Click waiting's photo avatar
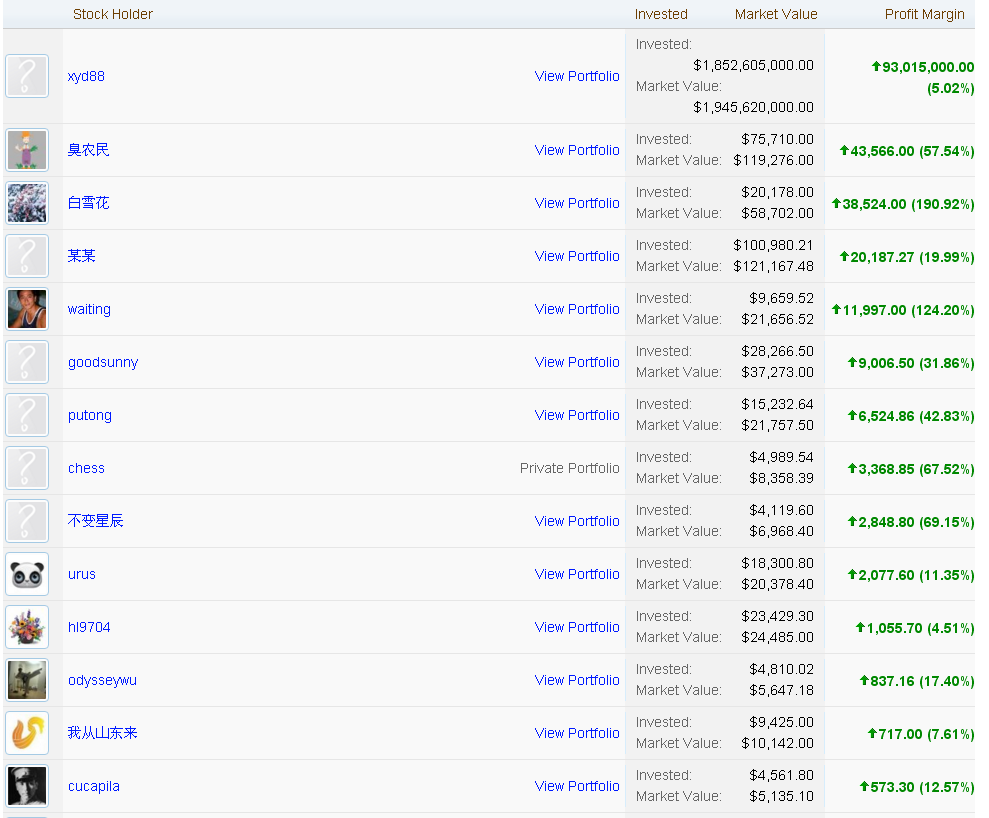This screenshot has width=989, height=818. coord(27,309)
